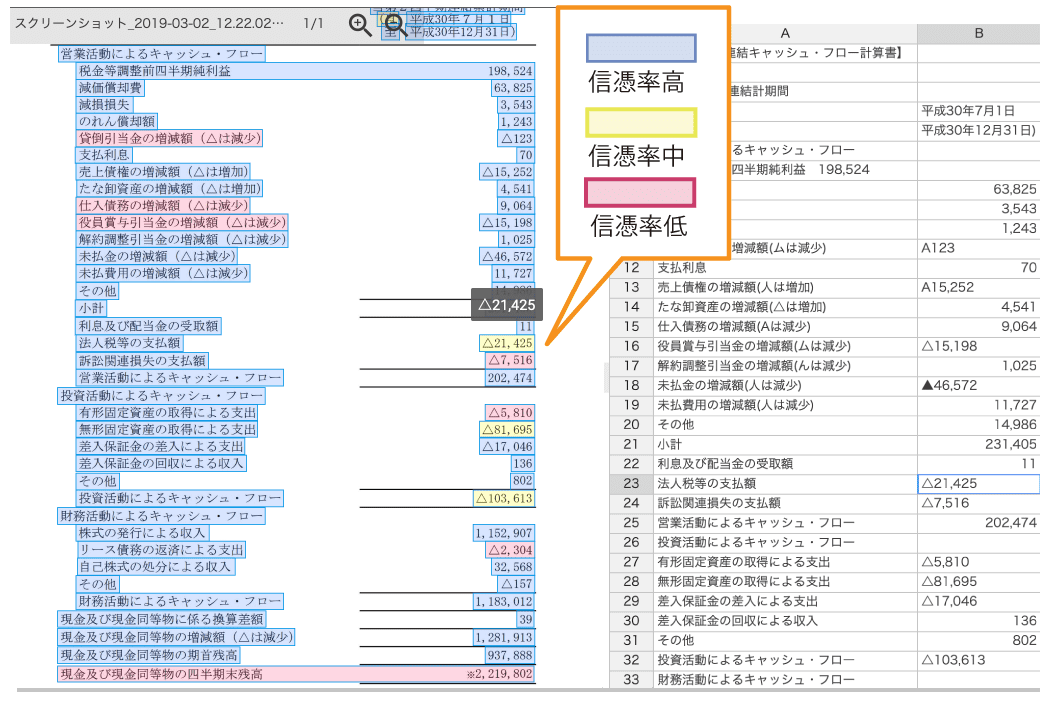Screen dimensions: 1054x707
Task: Click the pink 現金及び現金同等物の四半期末残高 row label
Action: [161, 673]
